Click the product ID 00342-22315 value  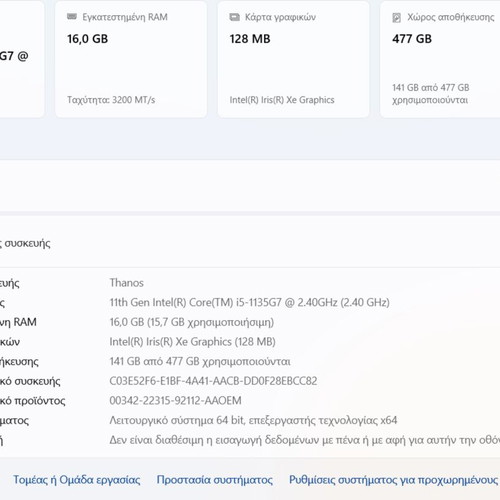point(175,400)
